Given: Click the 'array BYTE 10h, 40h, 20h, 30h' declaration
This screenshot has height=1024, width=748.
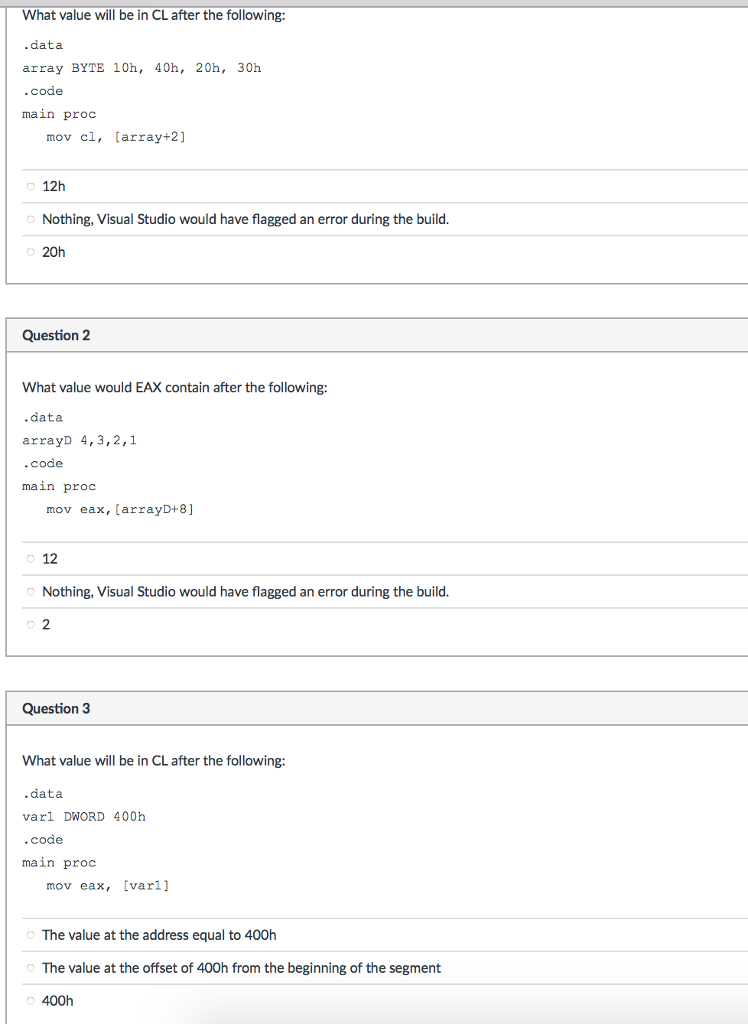Looking at the screenshot, I should pyautogui.click(x=142, y=68).
